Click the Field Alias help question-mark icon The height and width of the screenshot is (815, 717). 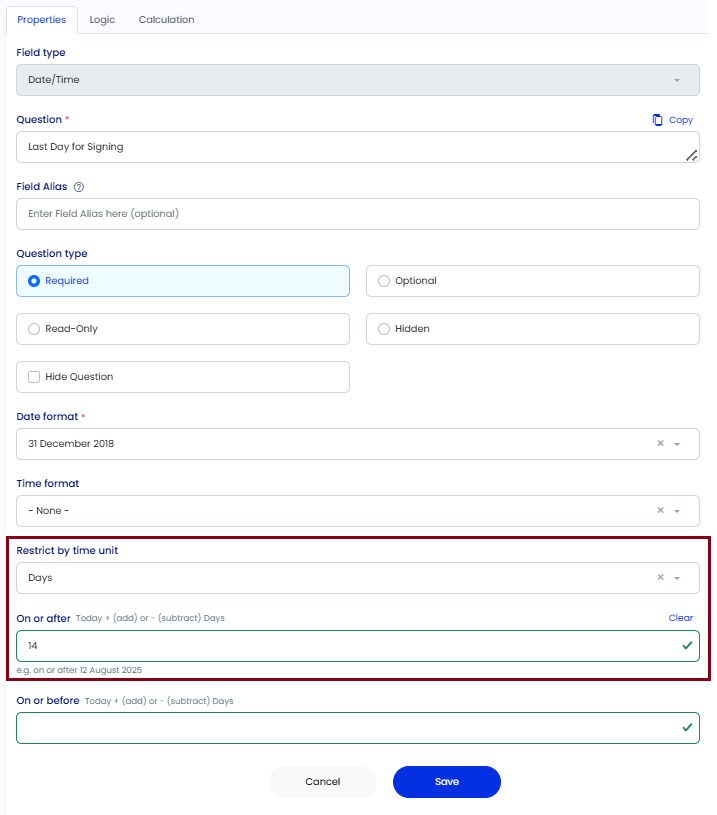[x=79, y=187]
